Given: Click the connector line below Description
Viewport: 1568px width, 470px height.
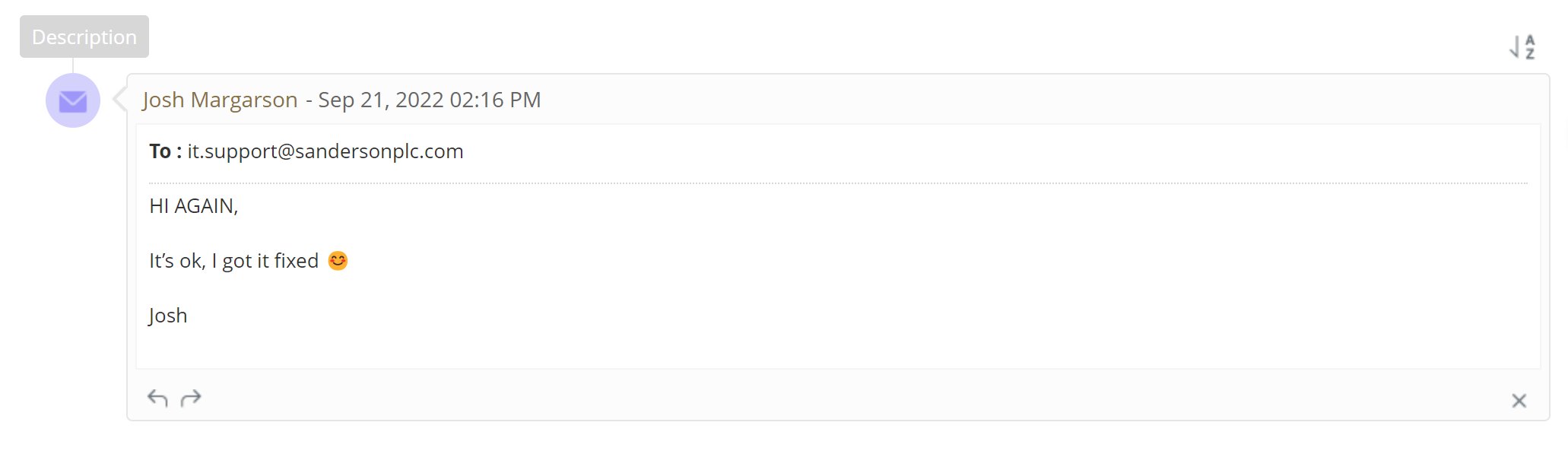Looking at the screenshot, I should [73, 65].
